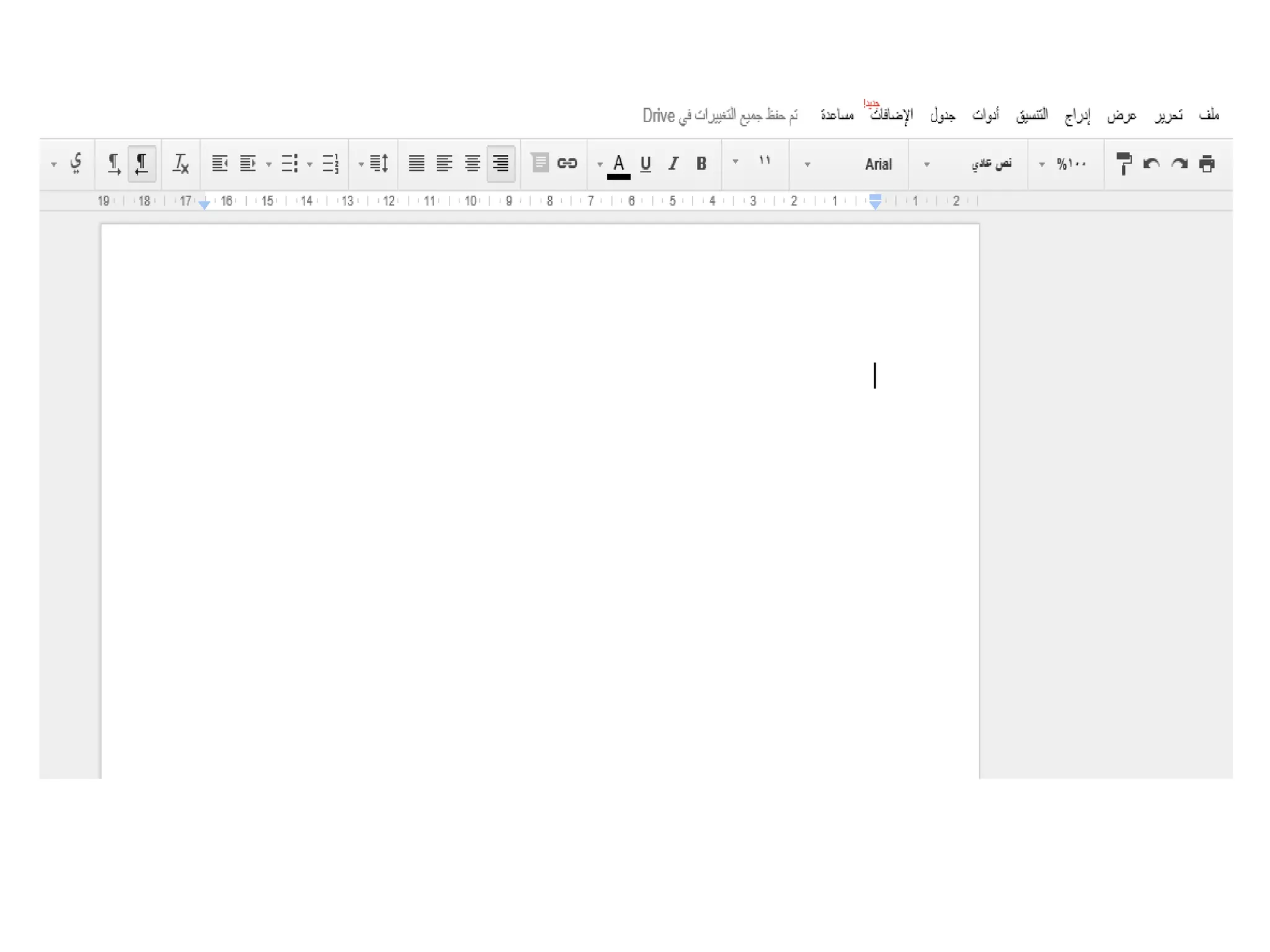Expand the line spacing dropdown
Viewport: 1270px width, 952px height.
point(374,164)
